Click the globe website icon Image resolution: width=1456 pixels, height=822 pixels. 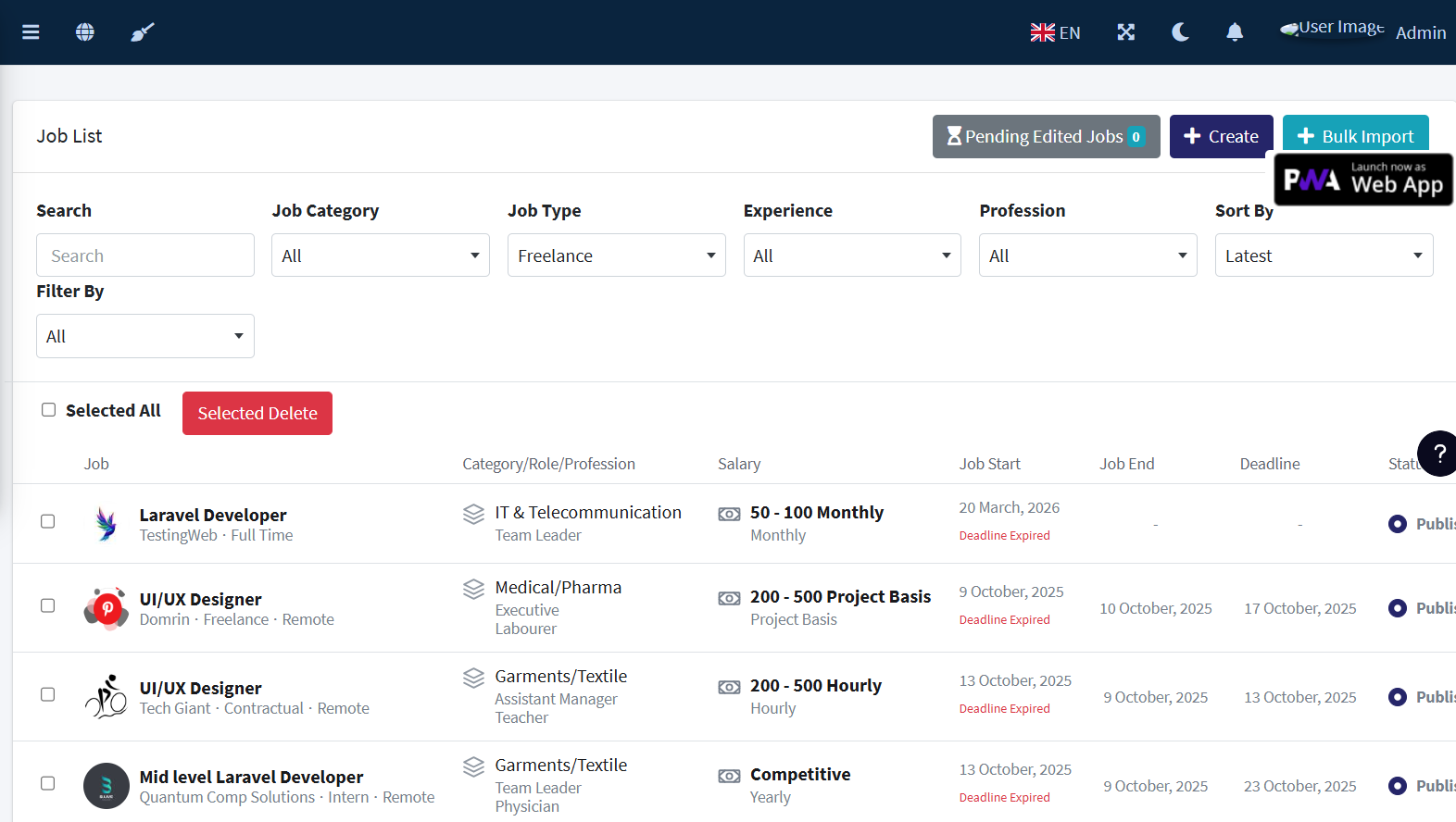[85, 32]
